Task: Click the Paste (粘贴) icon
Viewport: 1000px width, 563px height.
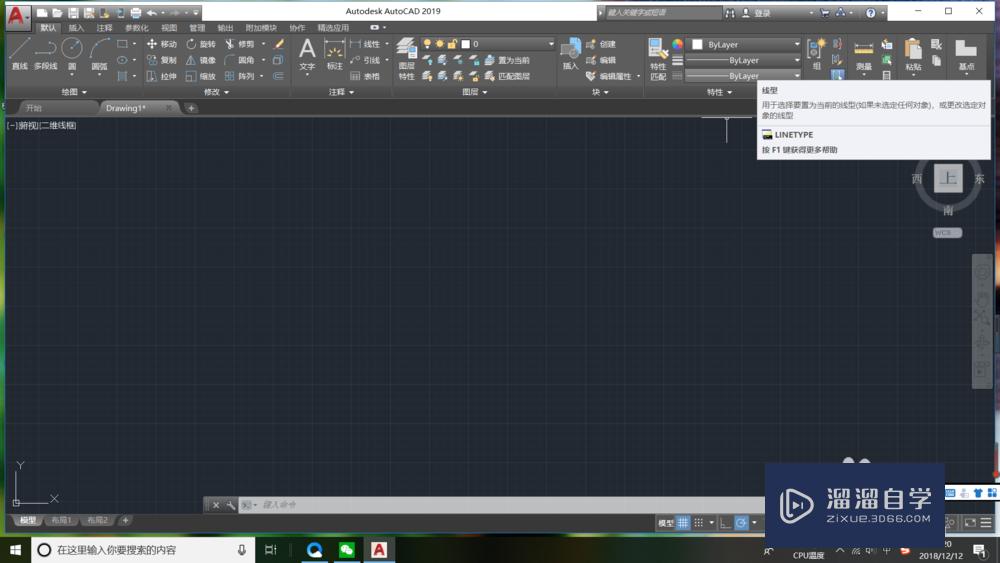Action: 913,54
